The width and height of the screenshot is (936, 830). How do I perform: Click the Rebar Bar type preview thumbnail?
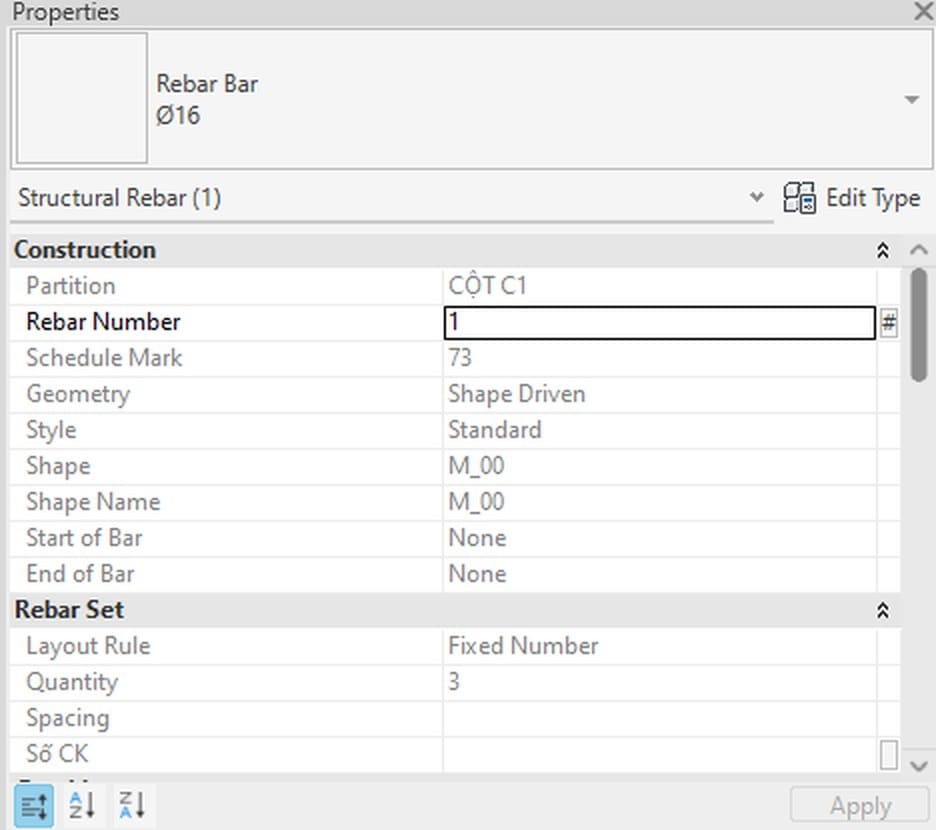point(82,98)
